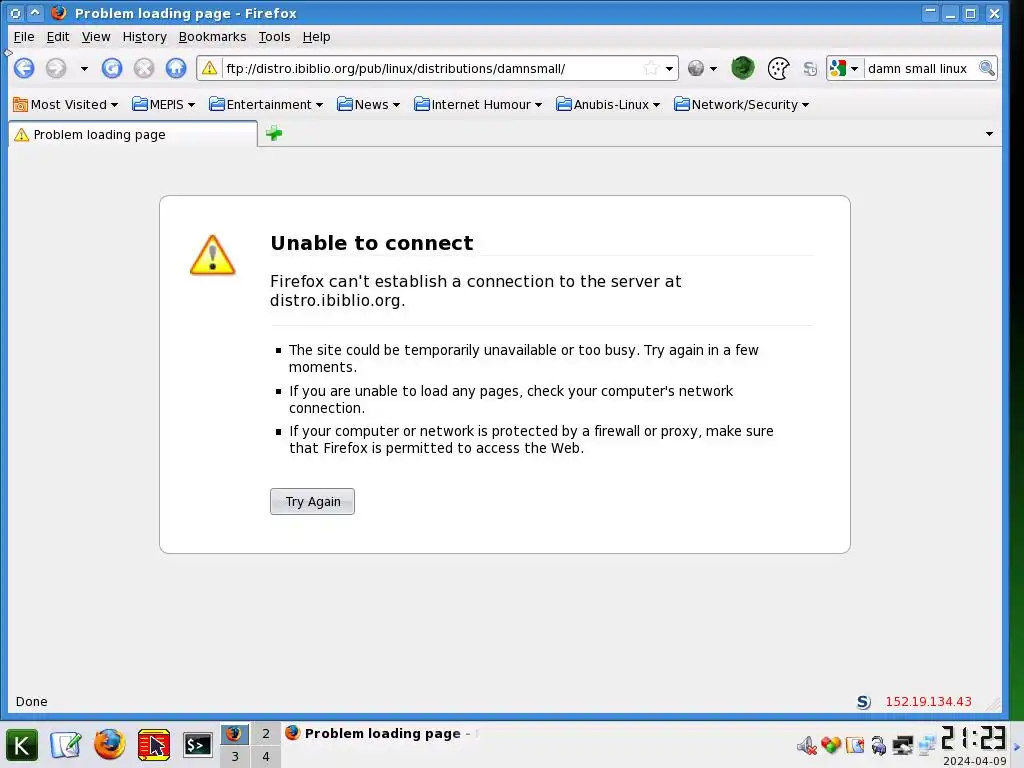Open the URL bar history dropdown

click(x=669, y=69)
